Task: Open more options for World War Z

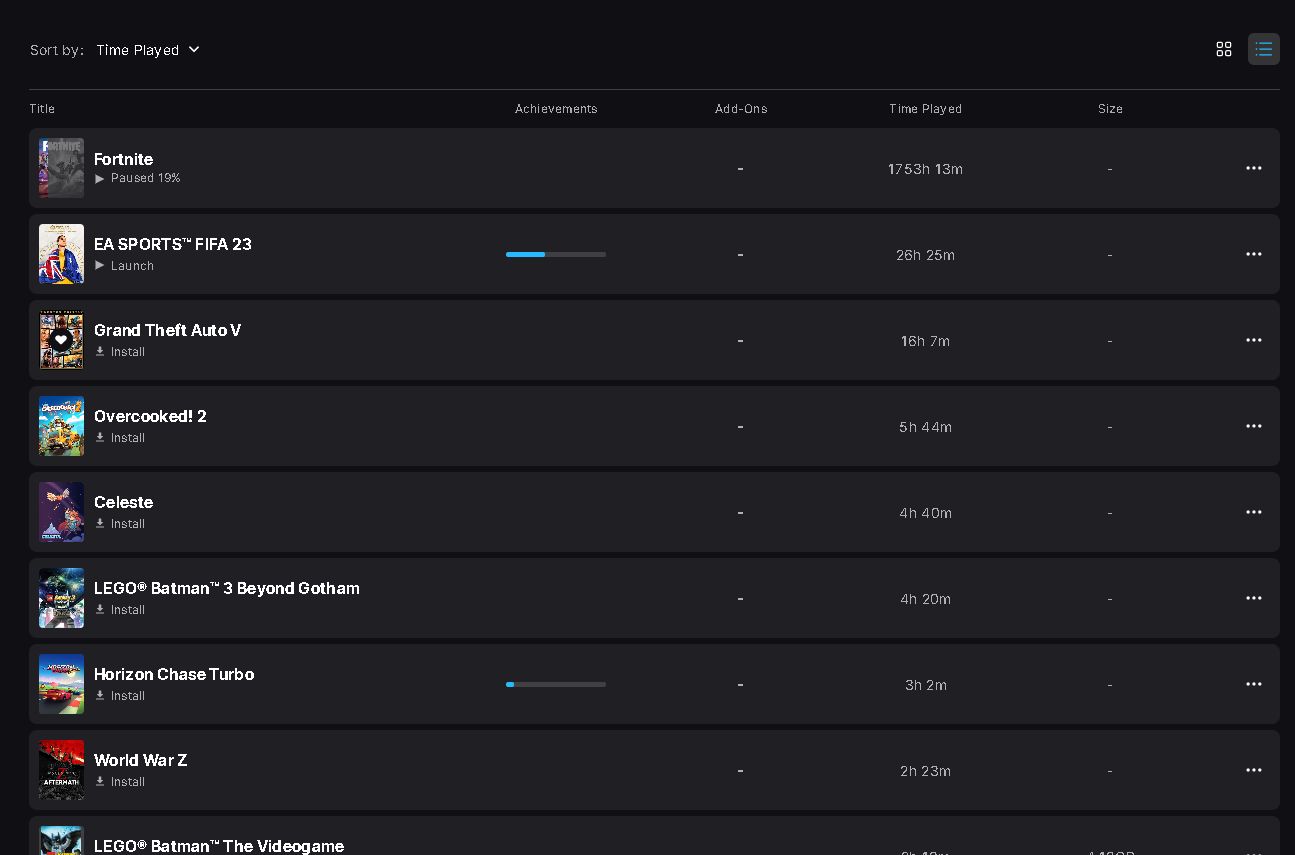Action: [1254, 770]
